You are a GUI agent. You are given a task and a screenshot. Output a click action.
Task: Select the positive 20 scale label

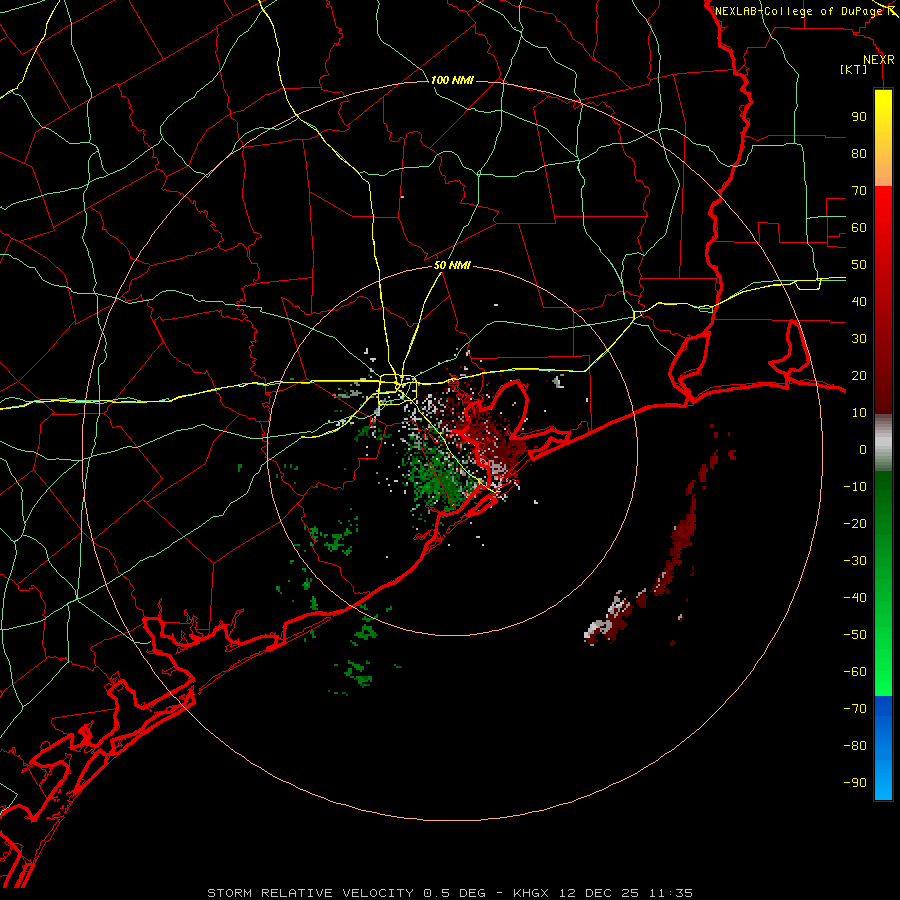[859, 376]
